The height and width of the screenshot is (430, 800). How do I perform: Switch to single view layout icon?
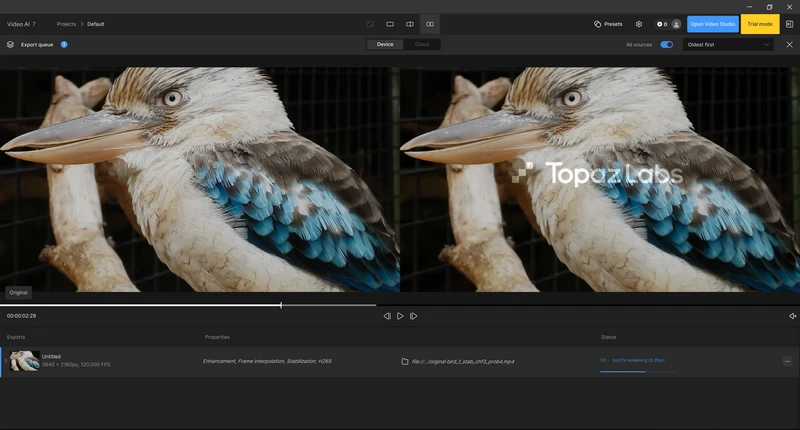point(390,24)
